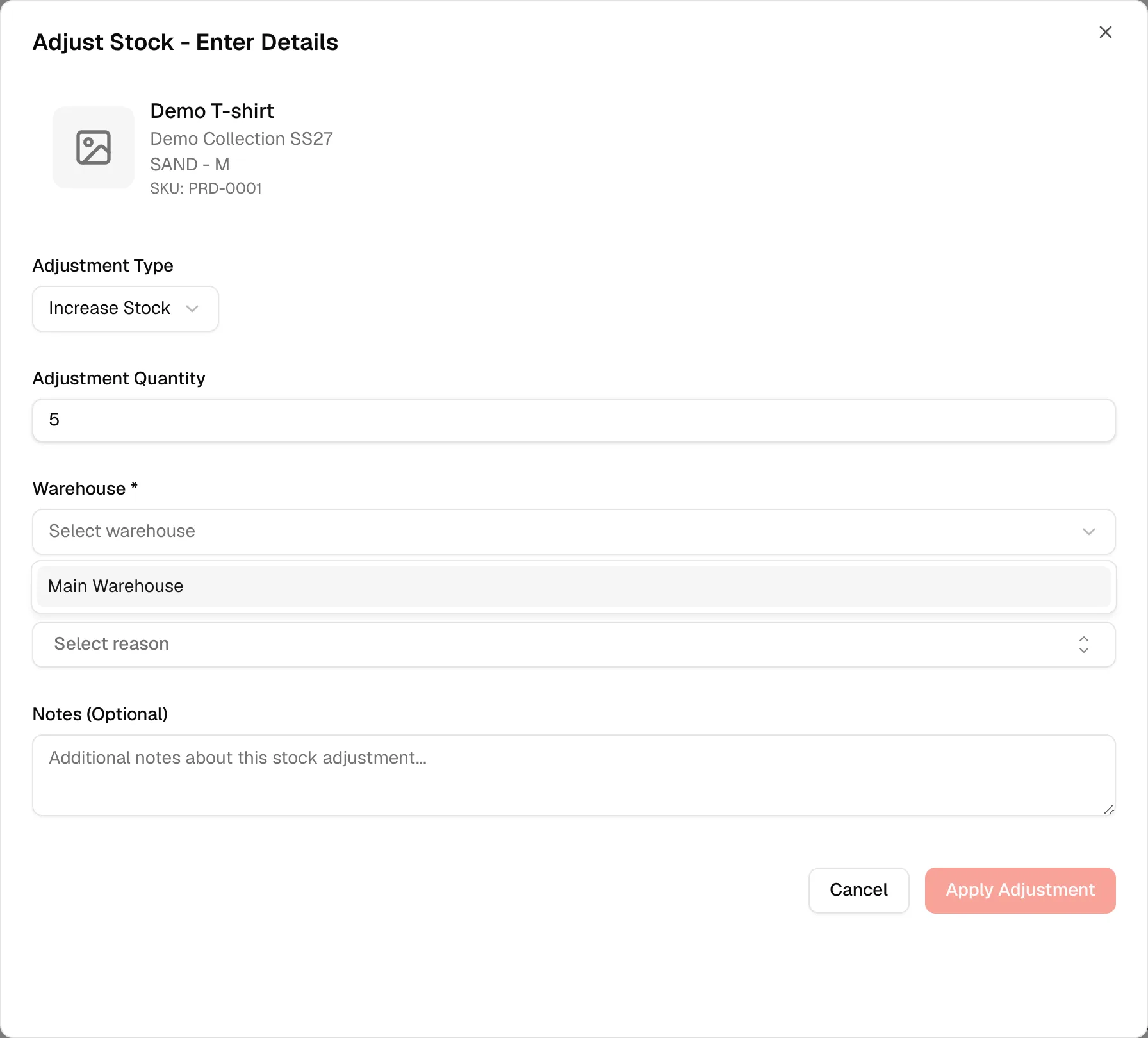Click the Adjustment Type label
Screen dimensions: 1148x1038
pos(103,265)
